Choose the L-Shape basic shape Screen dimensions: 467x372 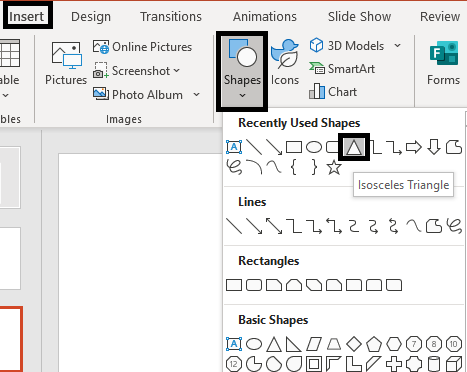click(354, 364)
